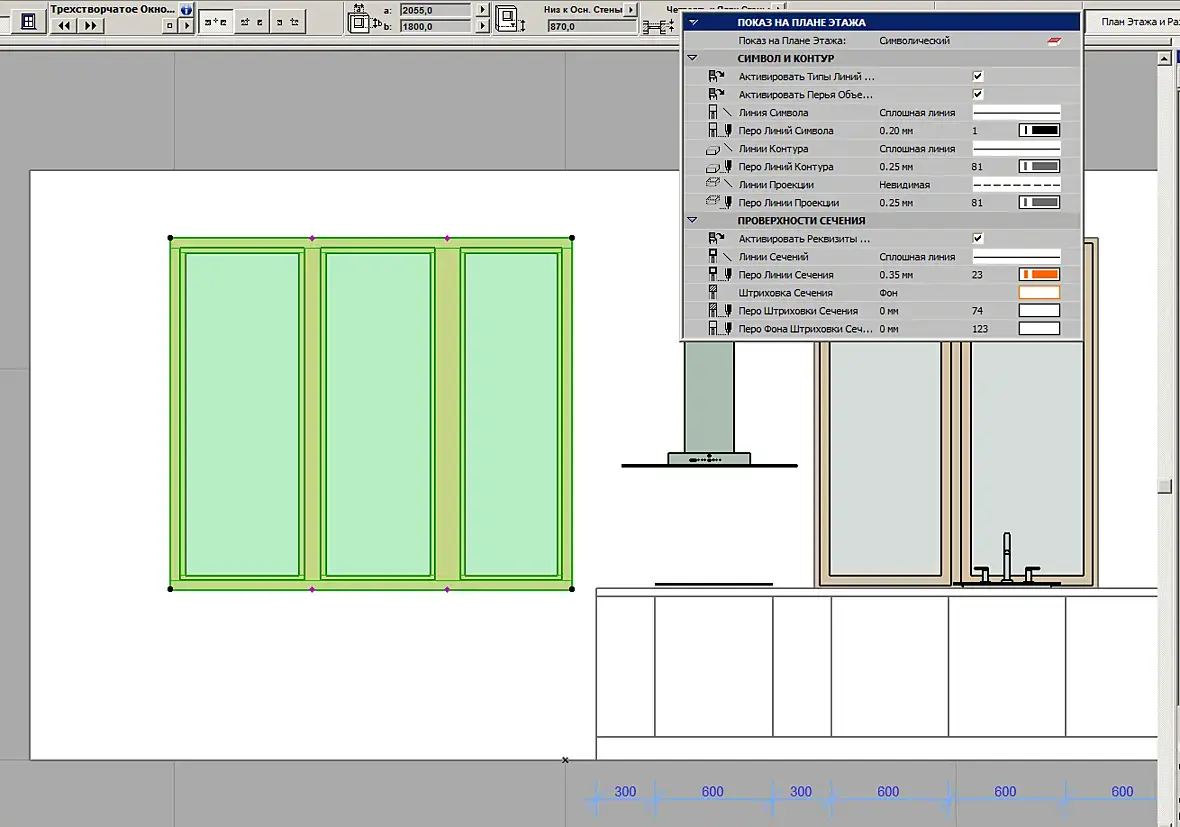
Task: Collapse the 'Символ и Контур' section
Action: [x=692, y=59]
